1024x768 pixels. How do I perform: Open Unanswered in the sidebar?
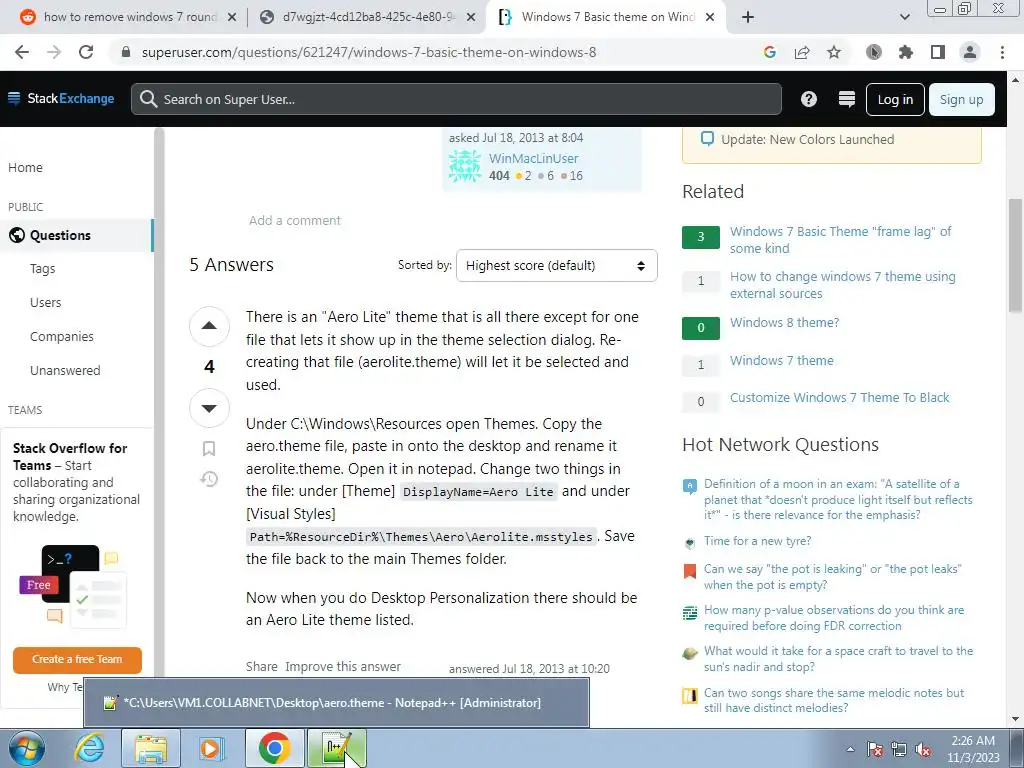point(65,370)
